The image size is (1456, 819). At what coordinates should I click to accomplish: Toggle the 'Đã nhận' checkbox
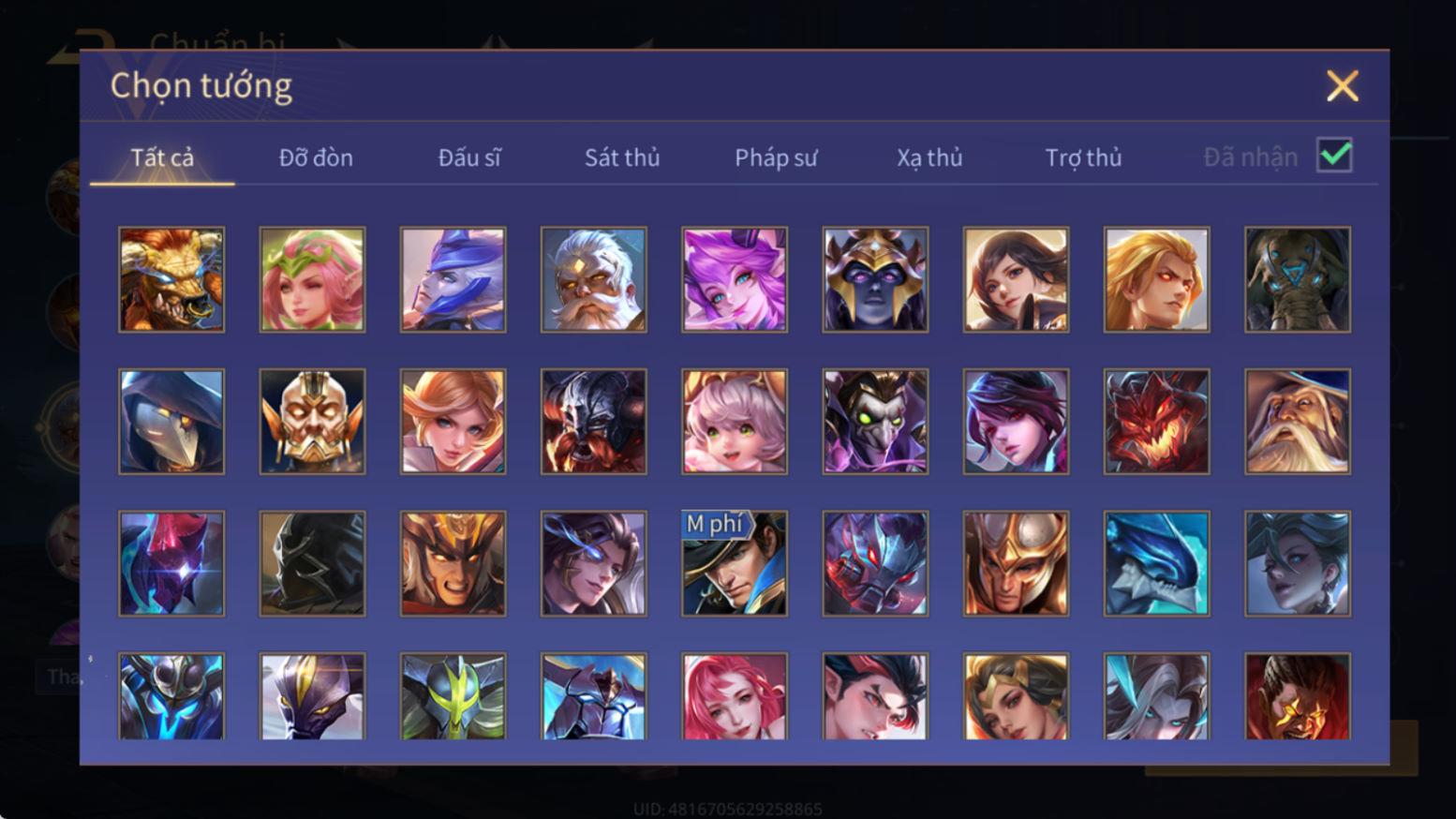(x=1334, y=155)
